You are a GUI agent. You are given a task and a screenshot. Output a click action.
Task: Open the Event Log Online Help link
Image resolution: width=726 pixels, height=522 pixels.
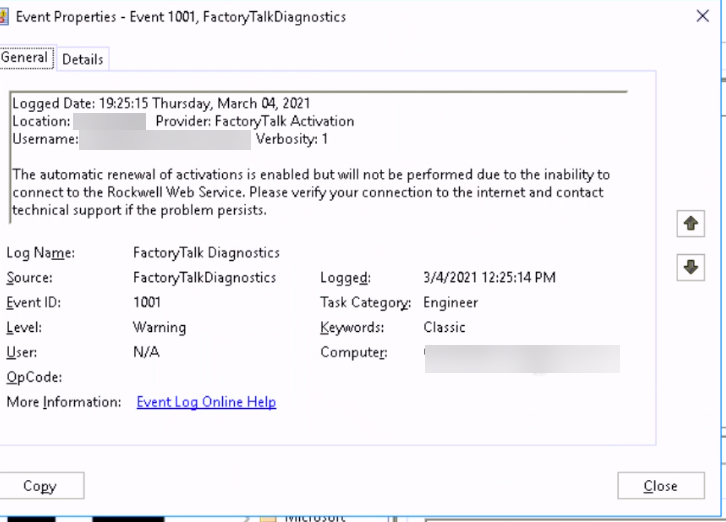point(206,402)
